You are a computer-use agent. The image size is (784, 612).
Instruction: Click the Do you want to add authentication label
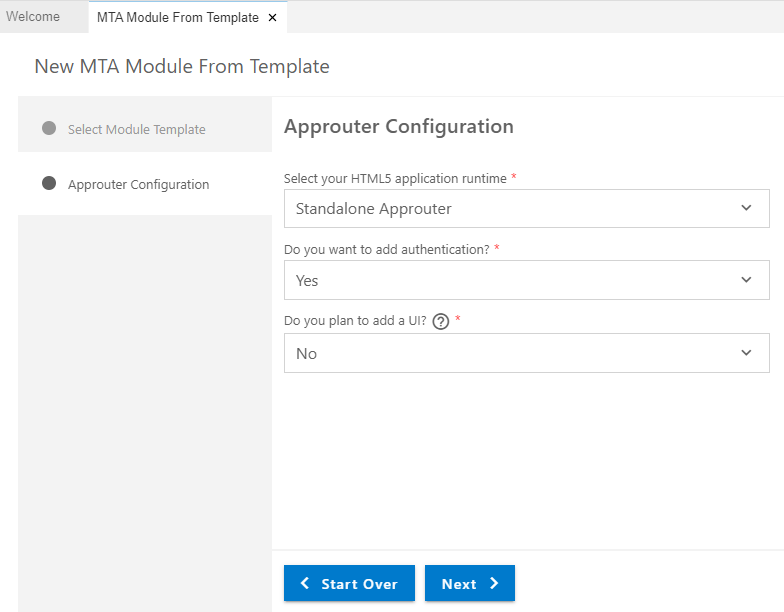click(386, 250)
